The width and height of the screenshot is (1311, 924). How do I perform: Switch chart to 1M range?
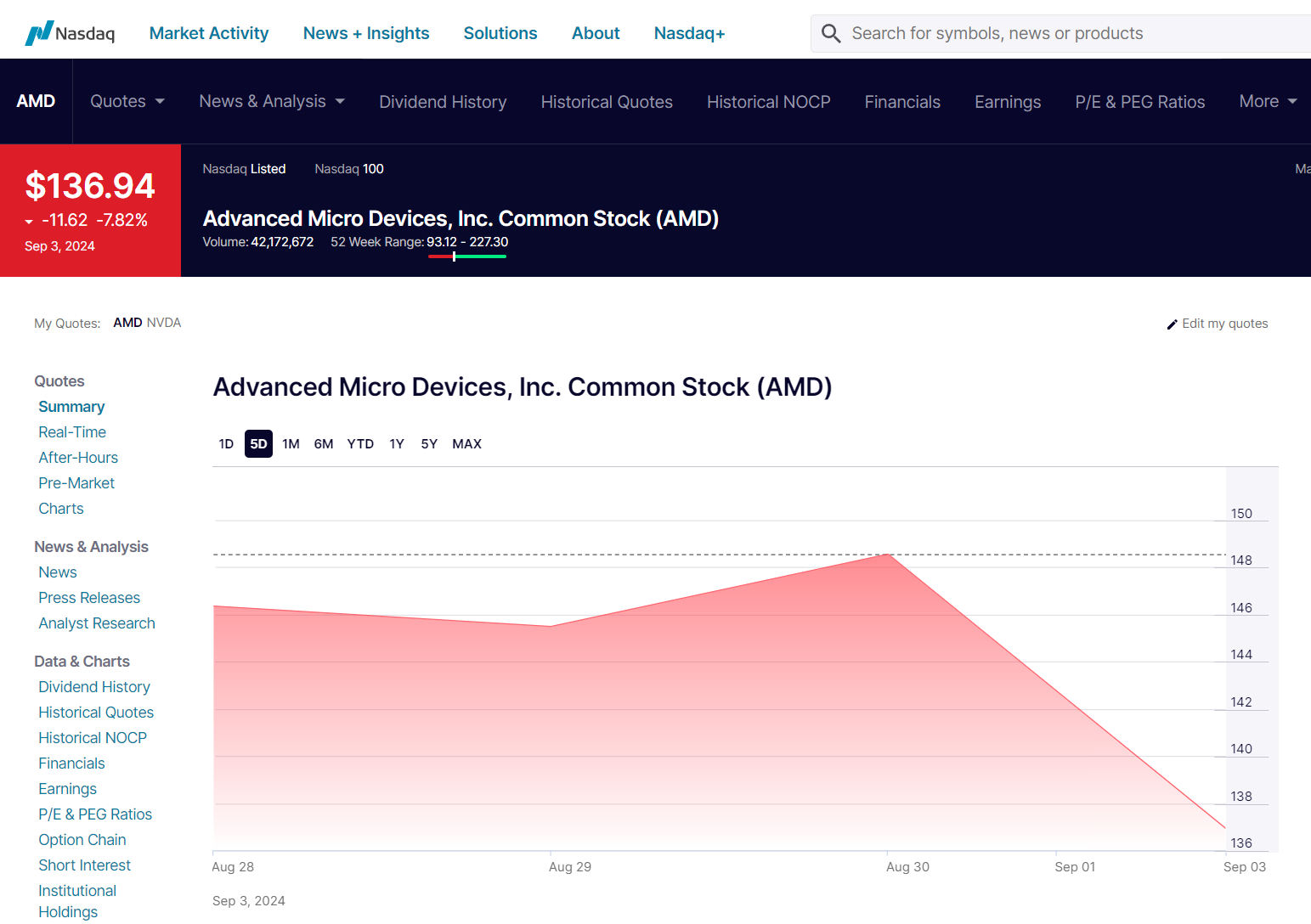[291, 444]
